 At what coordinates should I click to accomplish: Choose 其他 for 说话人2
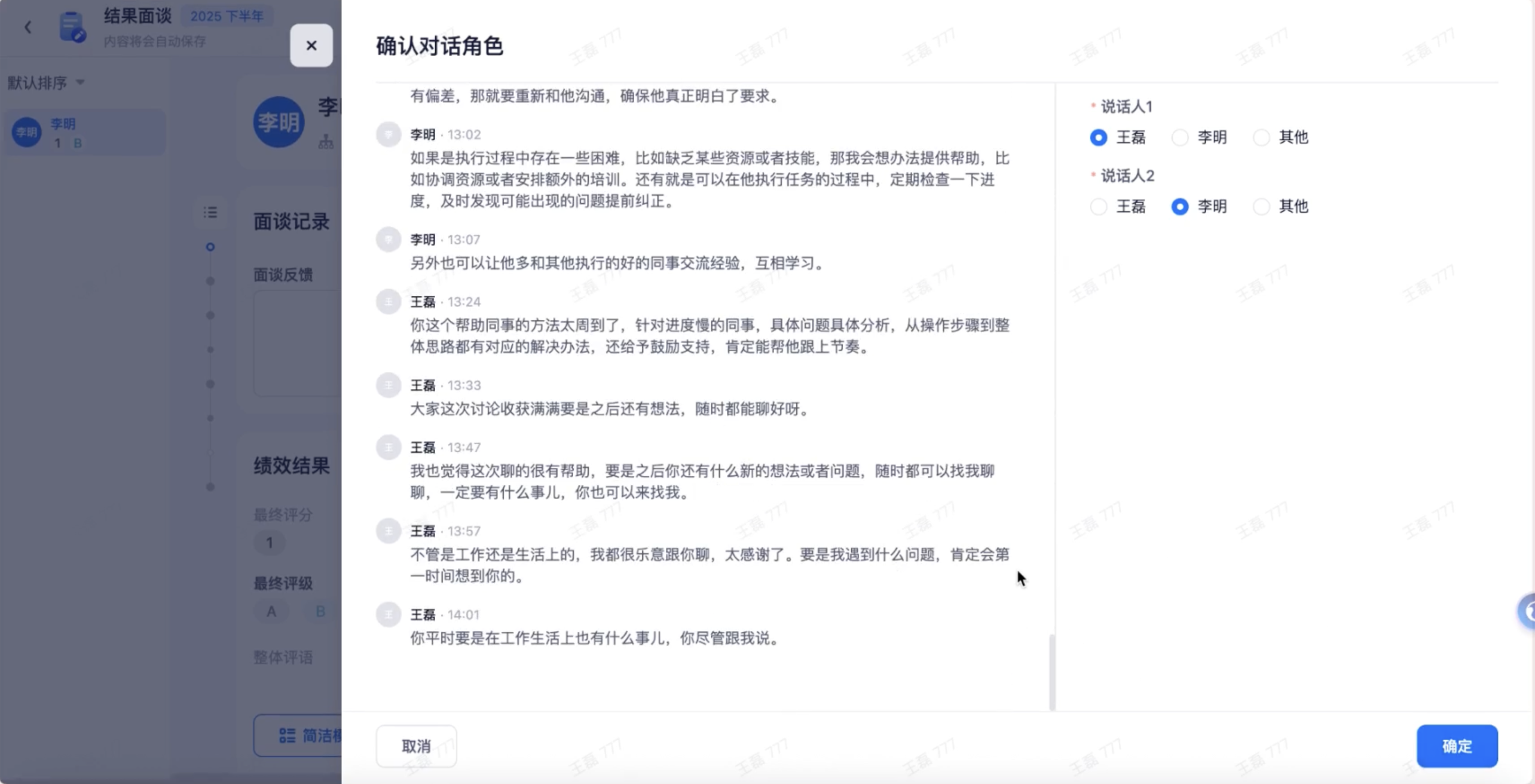pos(1261,207)
